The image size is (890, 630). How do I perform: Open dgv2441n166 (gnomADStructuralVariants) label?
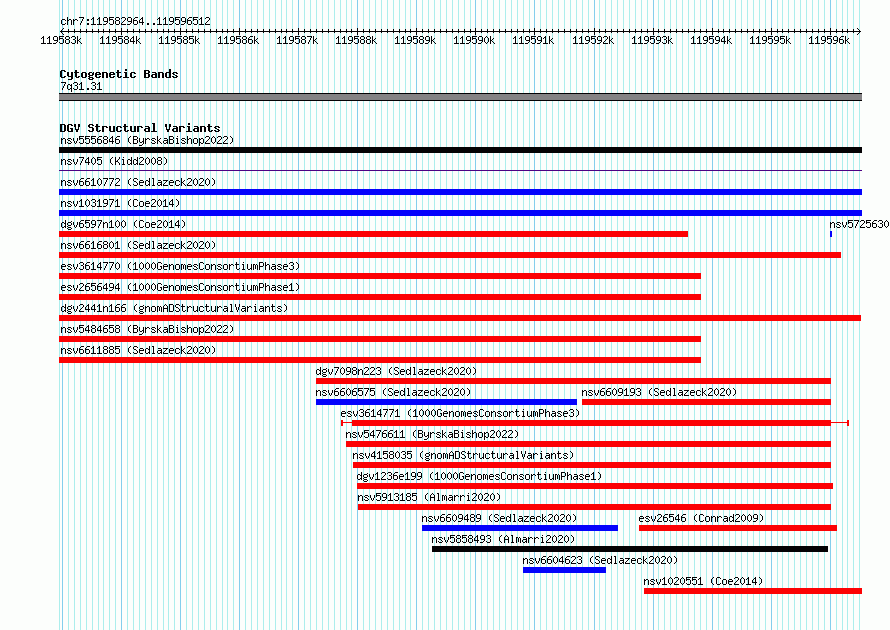(174, 308)
